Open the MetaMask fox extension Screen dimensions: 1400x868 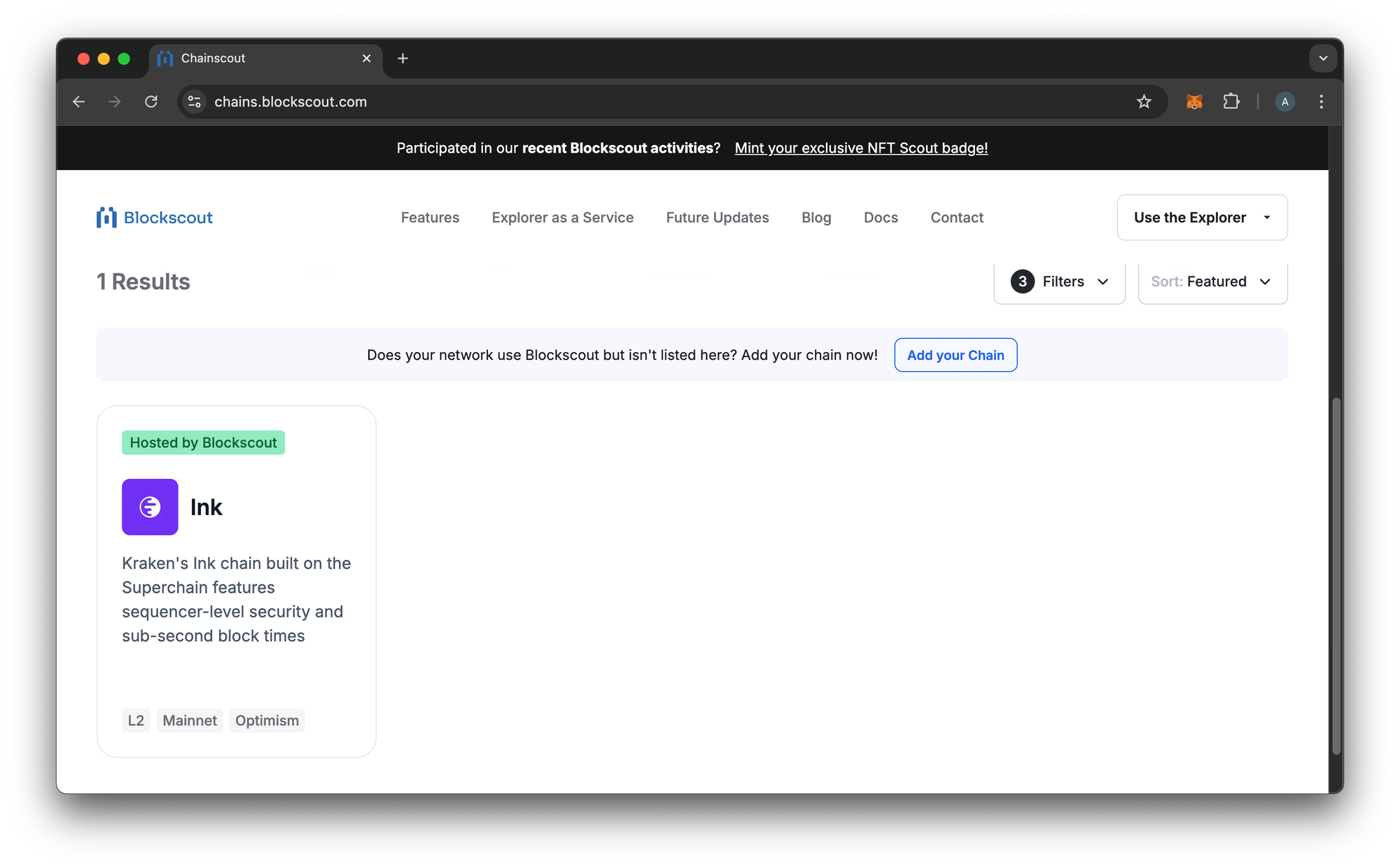point(1194,101)
